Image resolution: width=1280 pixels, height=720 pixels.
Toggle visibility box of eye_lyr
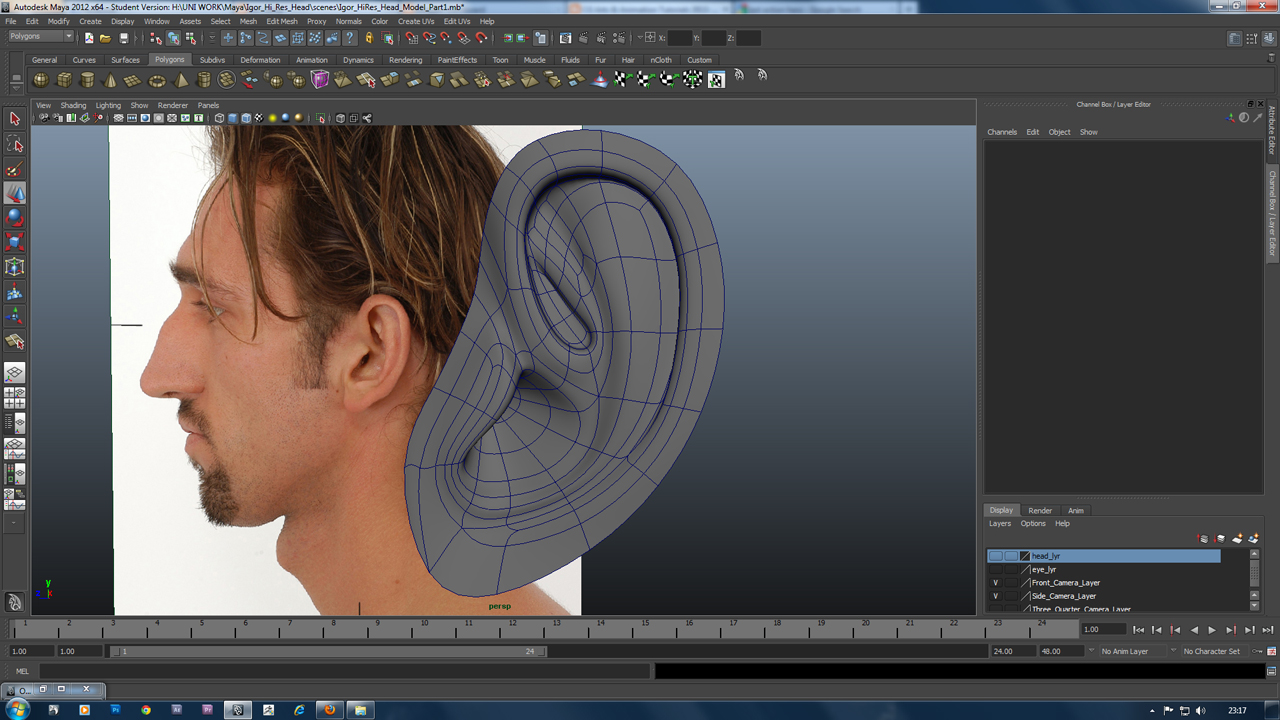[x=995, y=570]
